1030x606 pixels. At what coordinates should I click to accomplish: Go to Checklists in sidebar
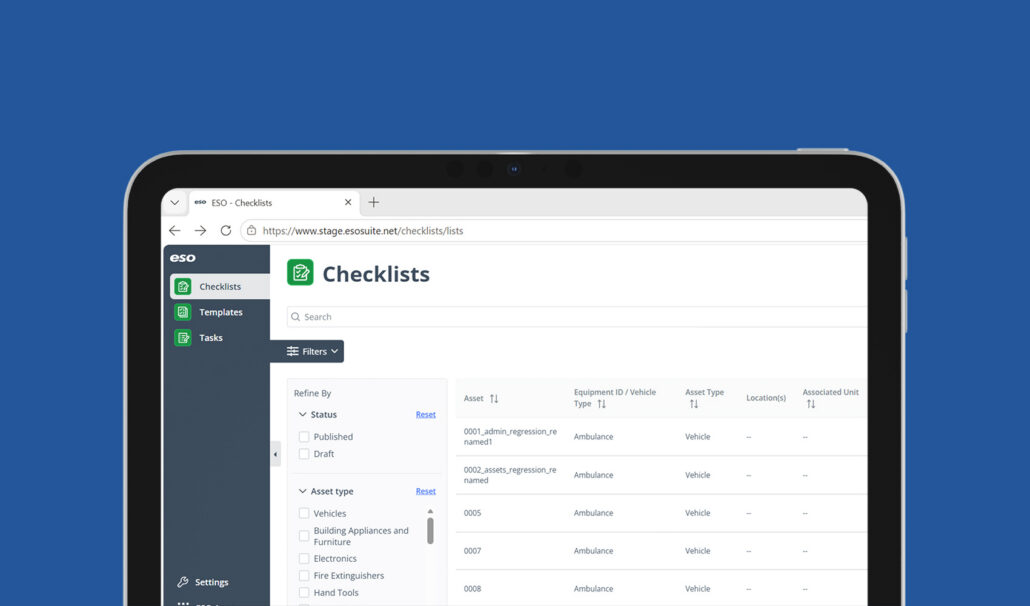pyautogui.click(x=220, y=286)
